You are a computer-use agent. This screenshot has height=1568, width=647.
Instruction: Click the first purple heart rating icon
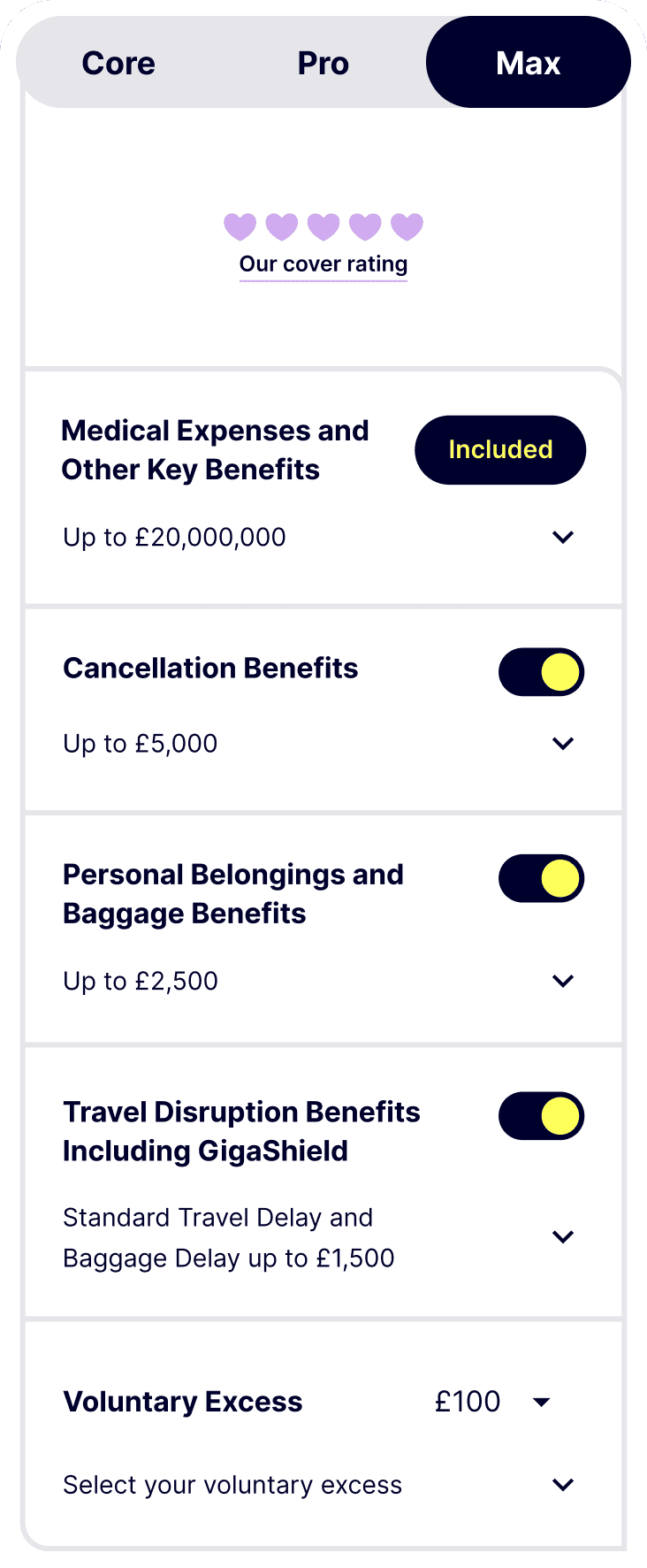240,226
